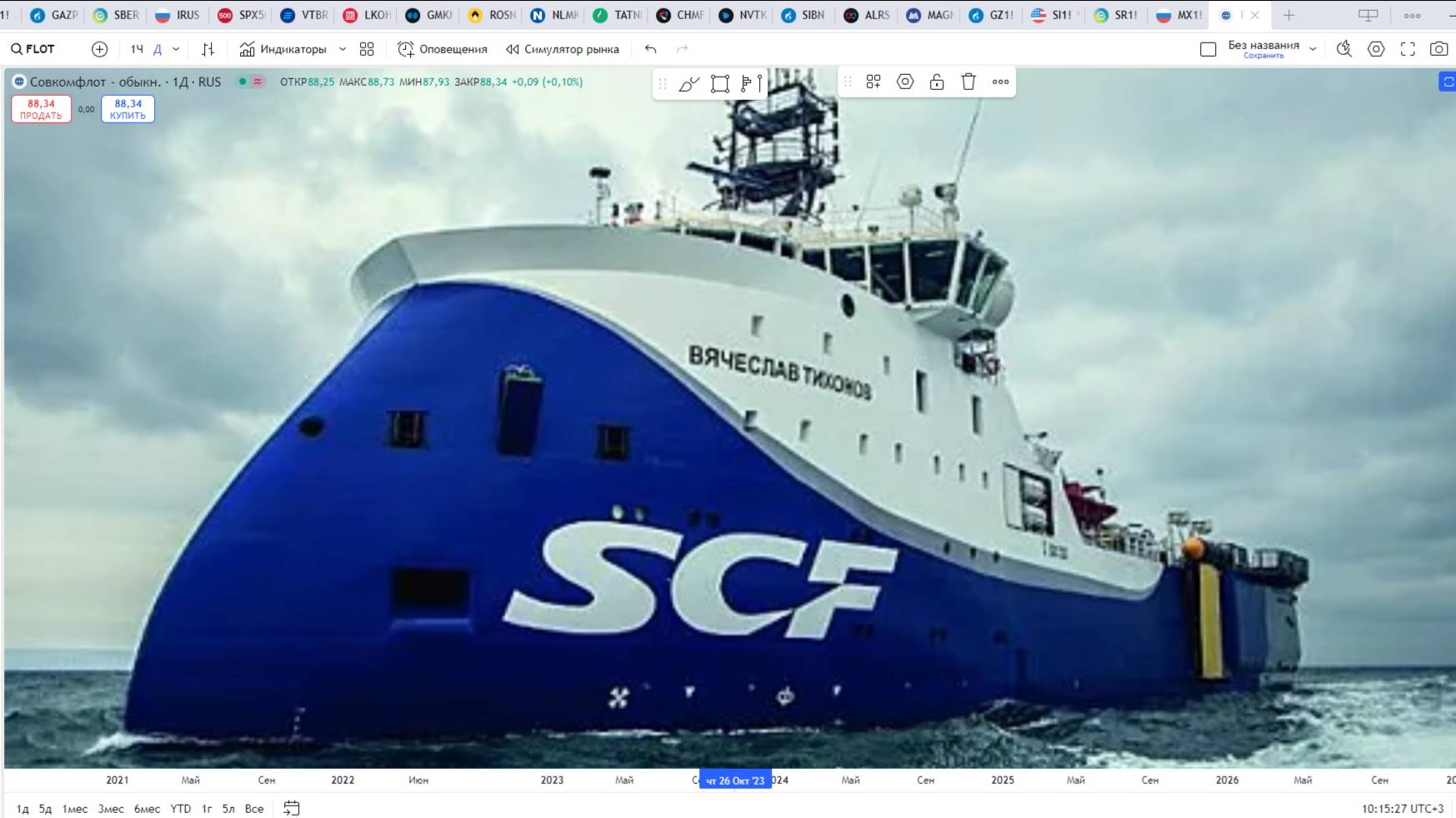Image resolution: width=1456 pixels, height=818 pixels.
Task: Switch to the MX1! tab
Action: coord(1178,15)
